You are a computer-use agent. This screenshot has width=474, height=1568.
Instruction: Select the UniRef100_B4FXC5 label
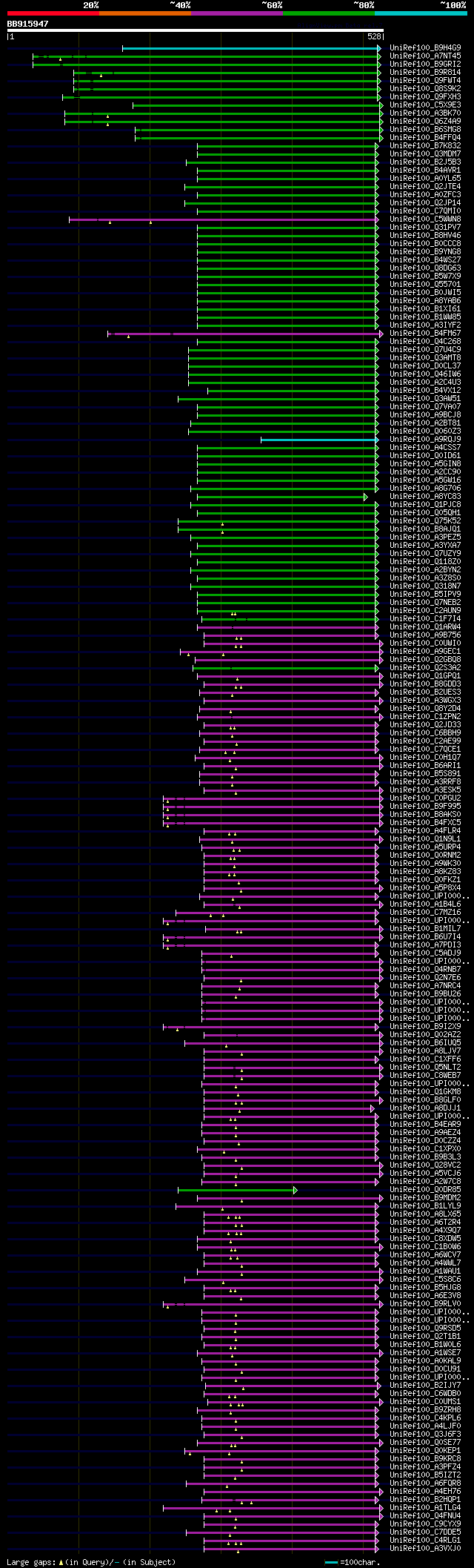[425, 823]
